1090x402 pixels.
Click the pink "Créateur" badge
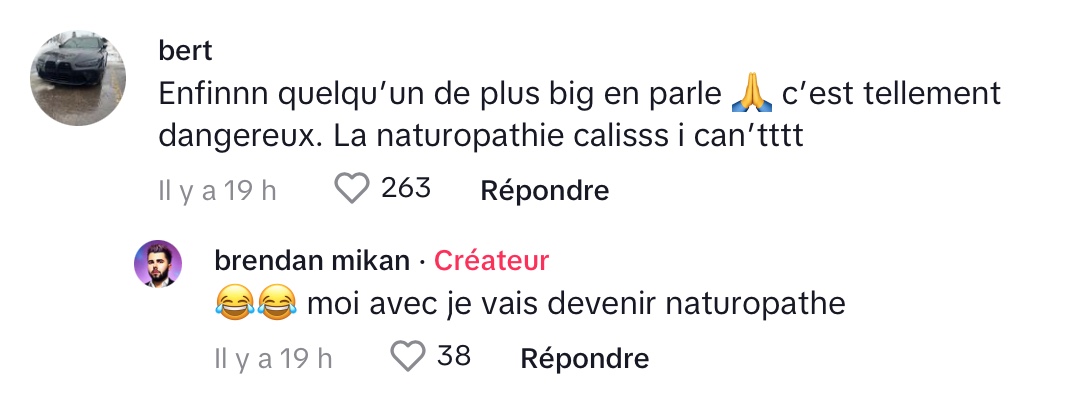[x=492, y=261]
